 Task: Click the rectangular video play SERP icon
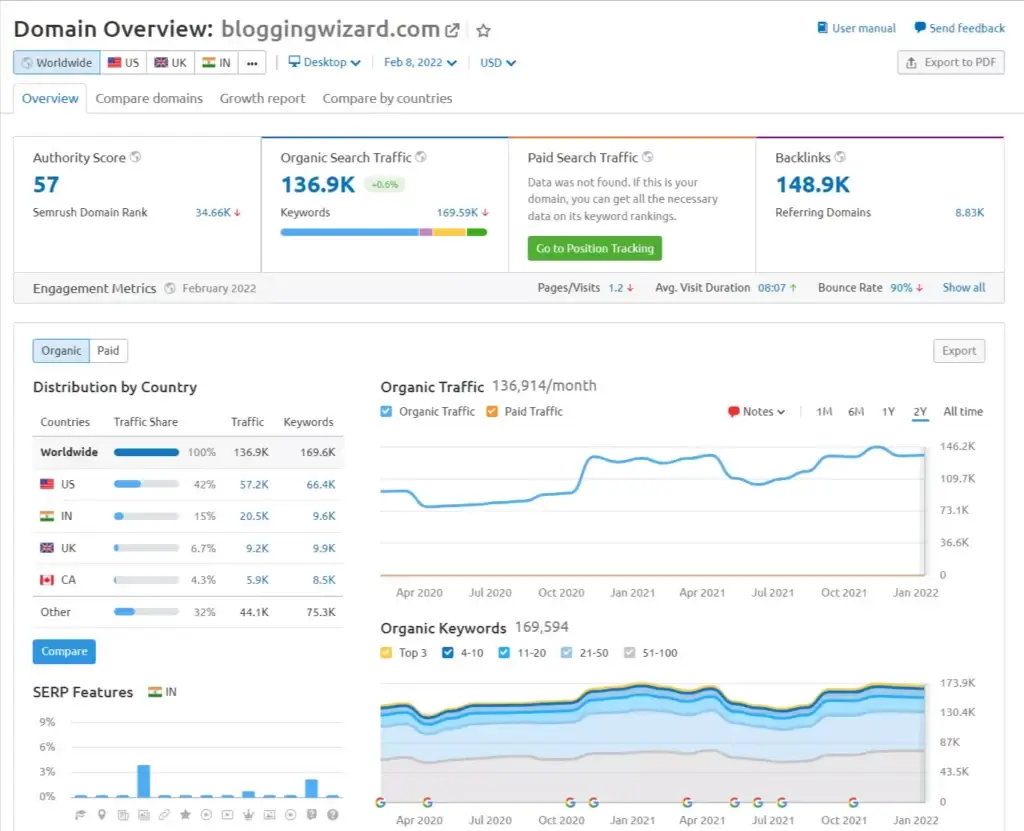point(227,815)
